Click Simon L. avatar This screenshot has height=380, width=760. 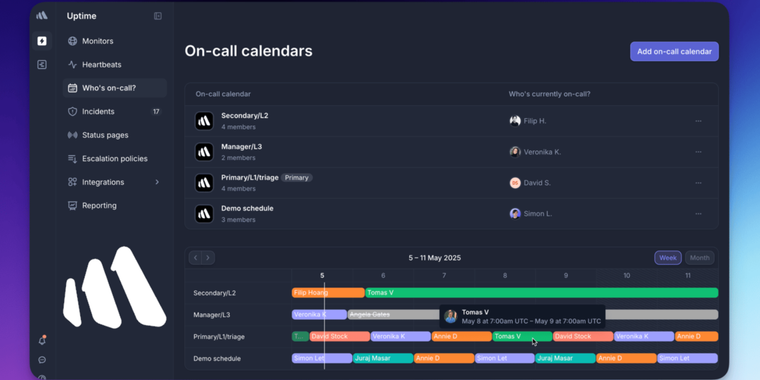click(515, 214)
